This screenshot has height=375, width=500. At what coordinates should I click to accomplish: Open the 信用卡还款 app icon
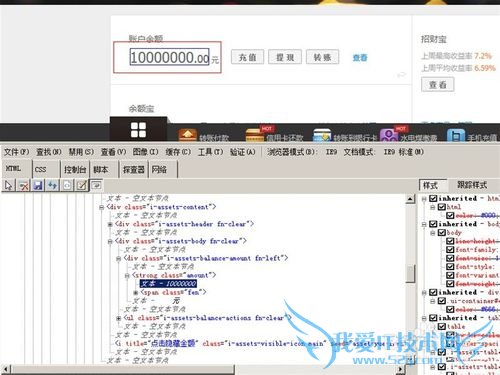coord(255,135)
